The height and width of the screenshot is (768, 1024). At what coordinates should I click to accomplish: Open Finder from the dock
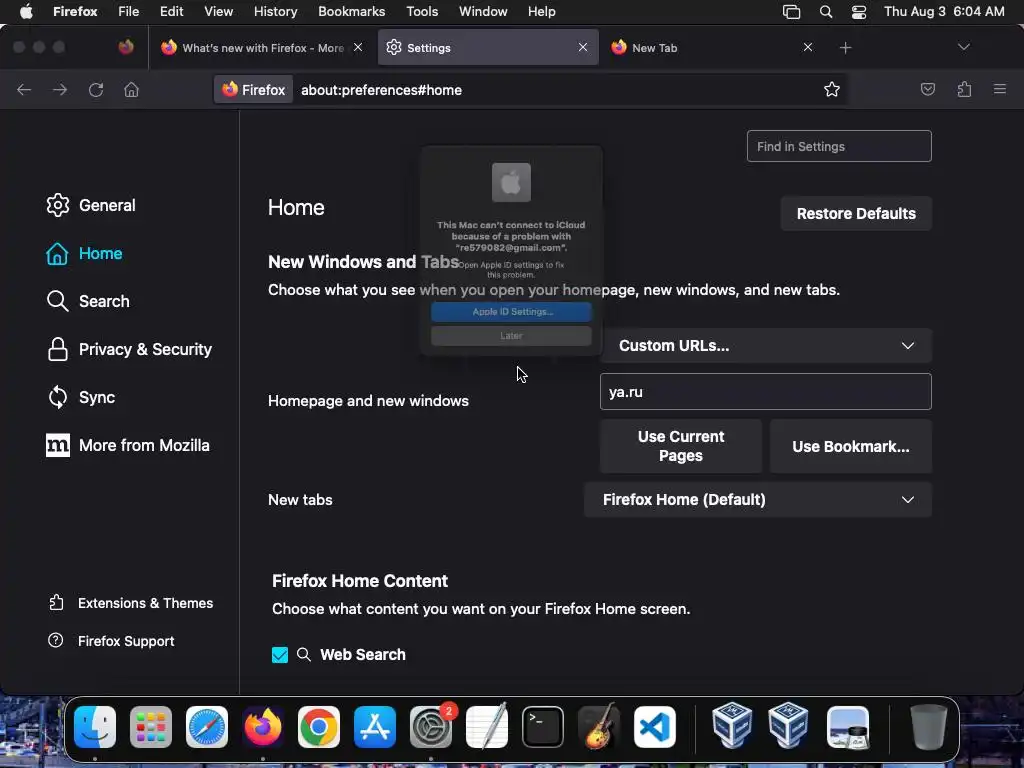95,727
